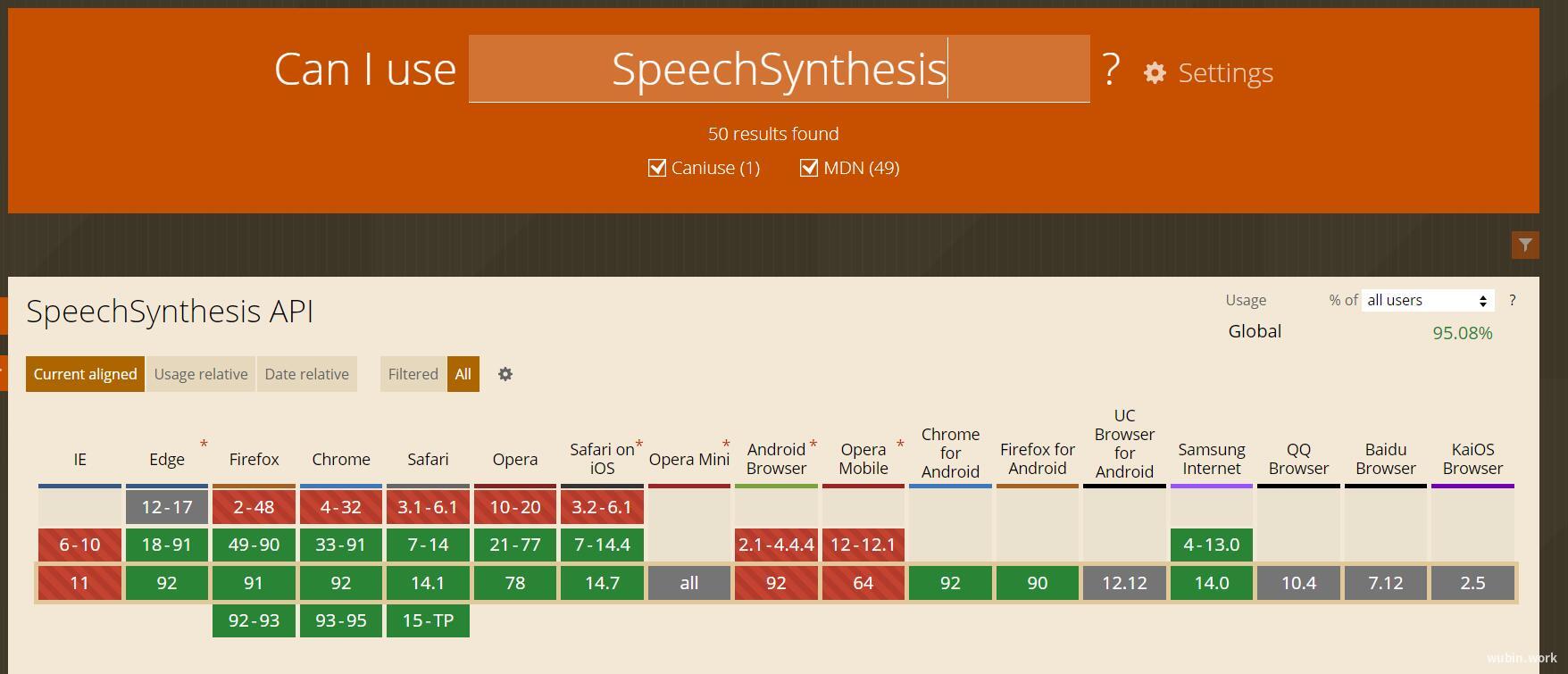Select Firefox 49-90 cell
Screen dimensions: 1568x674
[254, 545]
